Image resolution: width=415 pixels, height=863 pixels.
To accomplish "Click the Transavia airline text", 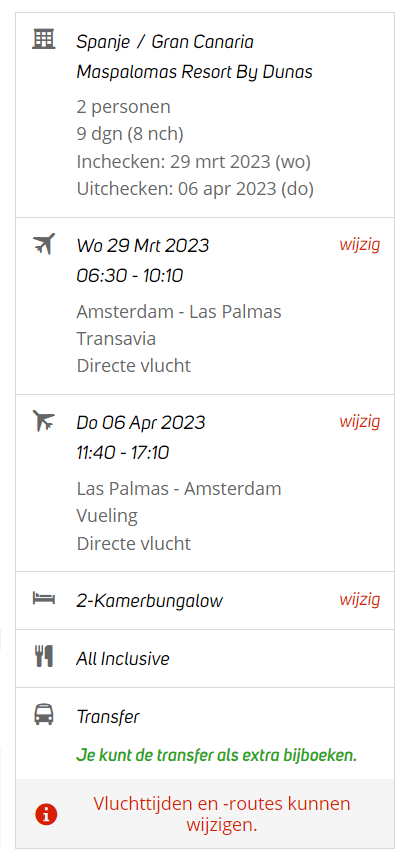I will (x=116, y=338).
